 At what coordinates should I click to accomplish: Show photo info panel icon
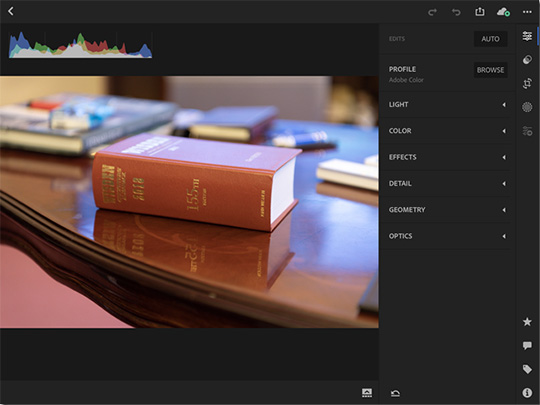(x=527, y=393)
